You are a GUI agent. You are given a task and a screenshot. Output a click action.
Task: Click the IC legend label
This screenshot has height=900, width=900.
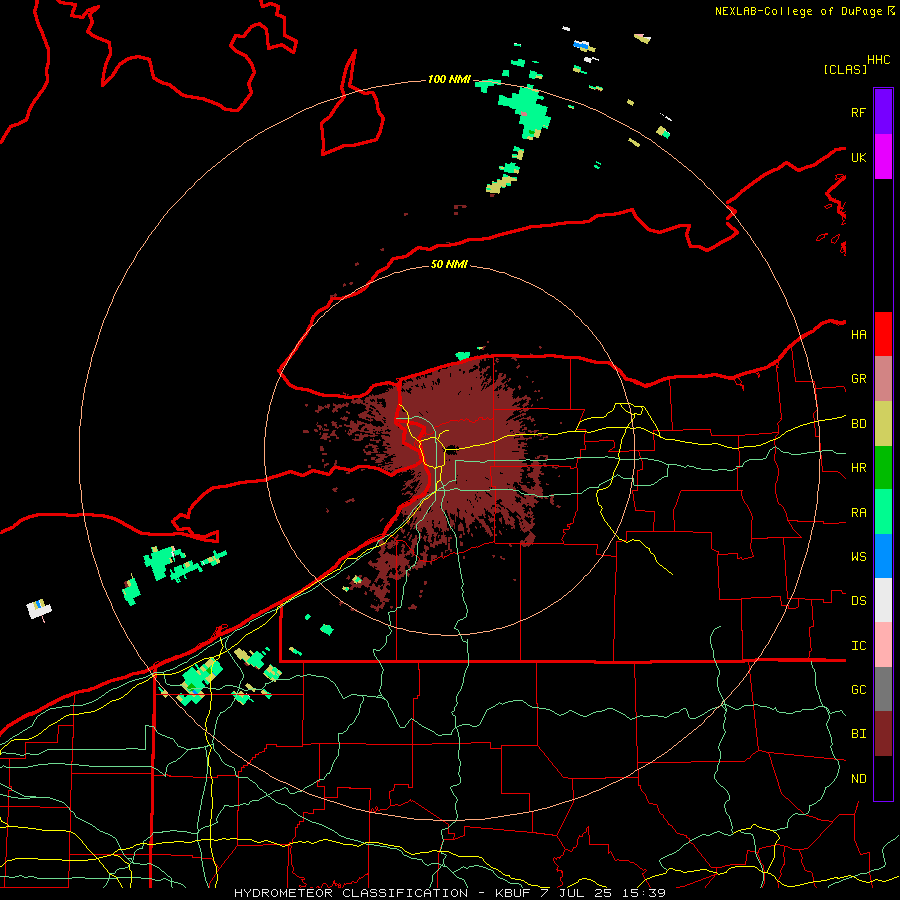[x=858, y=646]
